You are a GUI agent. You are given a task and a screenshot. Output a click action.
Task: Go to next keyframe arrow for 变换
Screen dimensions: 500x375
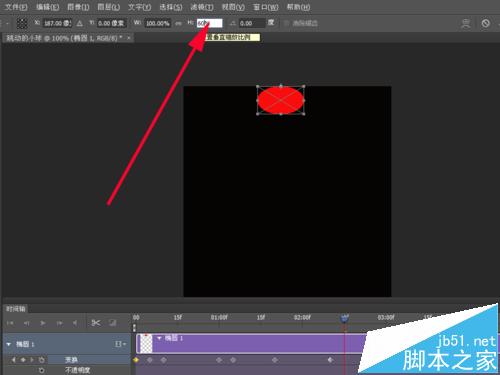(x=32, y=360)
